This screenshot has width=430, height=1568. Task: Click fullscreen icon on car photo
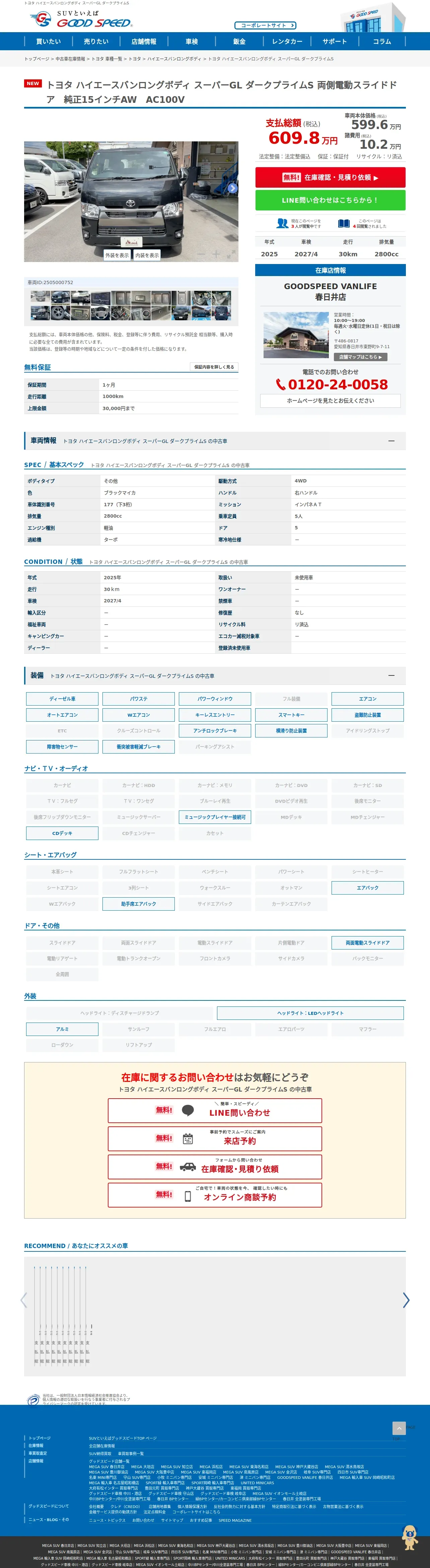(231, 254)
